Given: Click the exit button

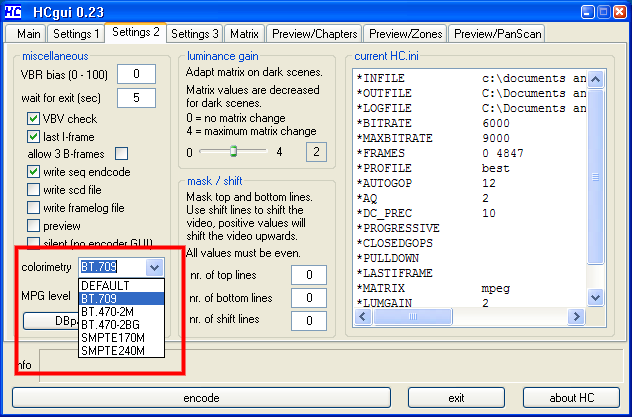Looking at the screenshot, I should pyautogui.click(x=456, y=398).
